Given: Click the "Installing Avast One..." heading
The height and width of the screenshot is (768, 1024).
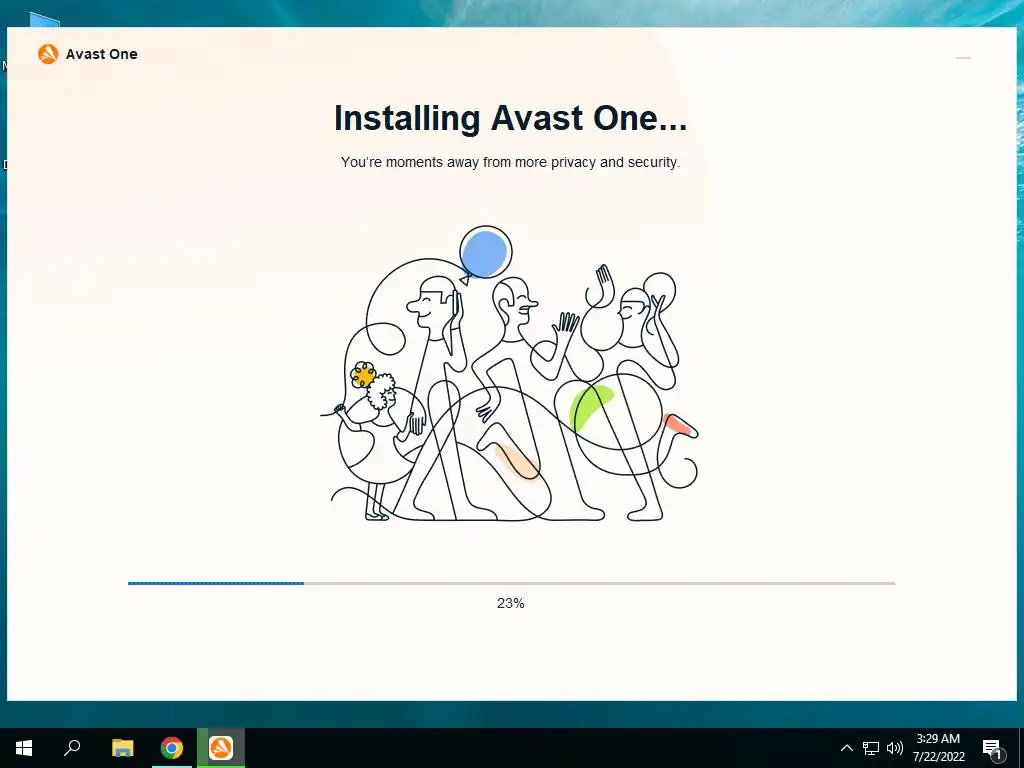Looking at the screenshot, I should point(511,119).
